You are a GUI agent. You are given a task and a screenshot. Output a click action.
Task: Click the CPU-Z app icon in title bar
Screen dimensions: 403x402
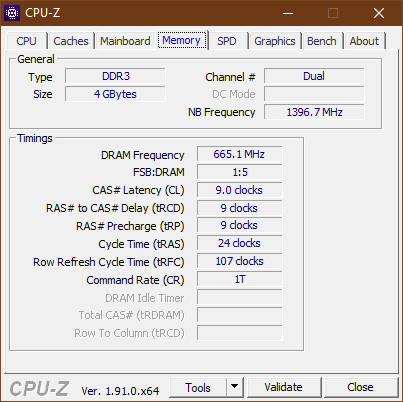12,13
